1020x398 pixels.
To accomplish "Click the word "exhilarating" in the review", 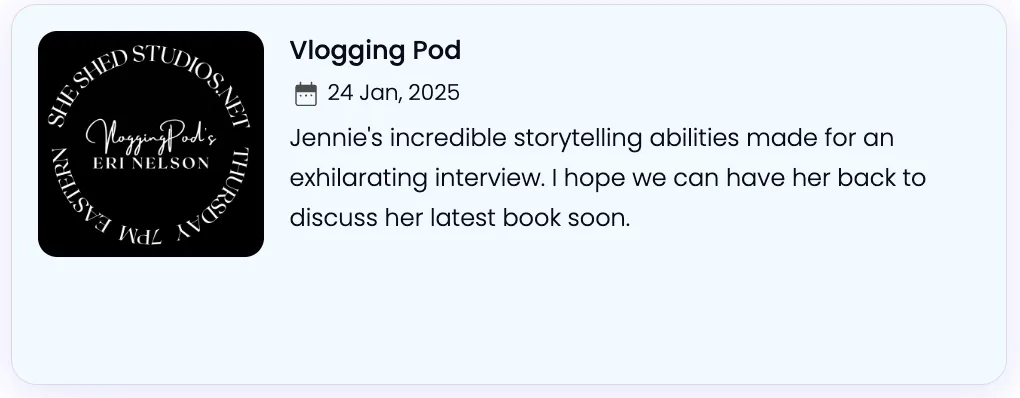I will click(358, 178).
